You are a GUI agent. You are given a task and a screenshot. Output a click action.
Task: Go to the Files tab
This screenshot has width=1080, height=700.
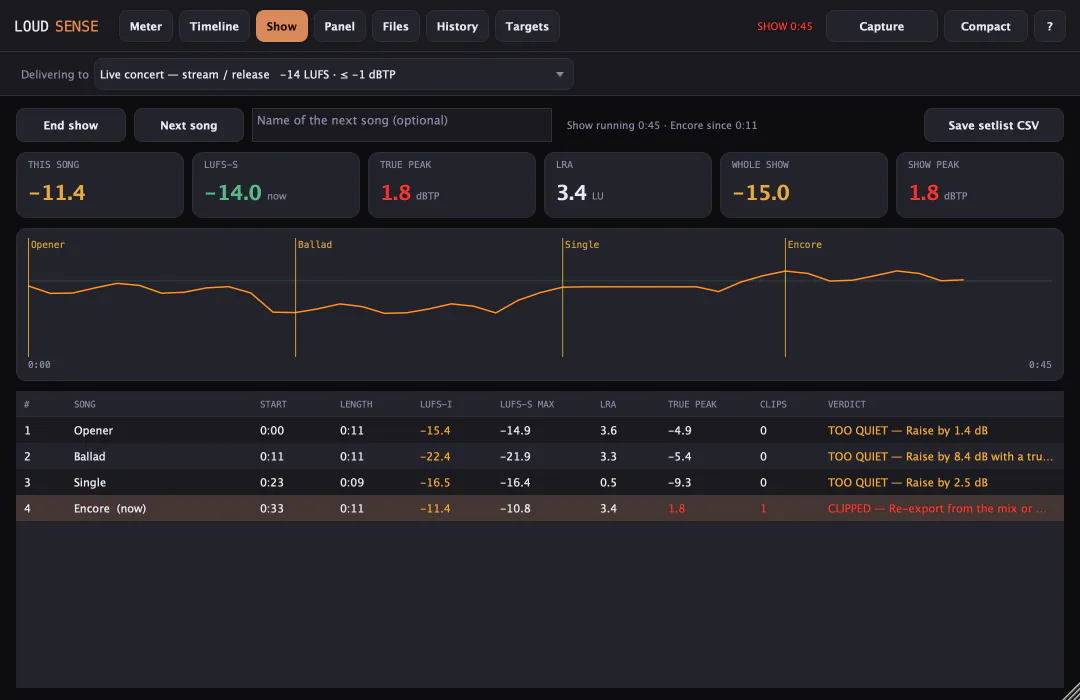pos(395,26)
